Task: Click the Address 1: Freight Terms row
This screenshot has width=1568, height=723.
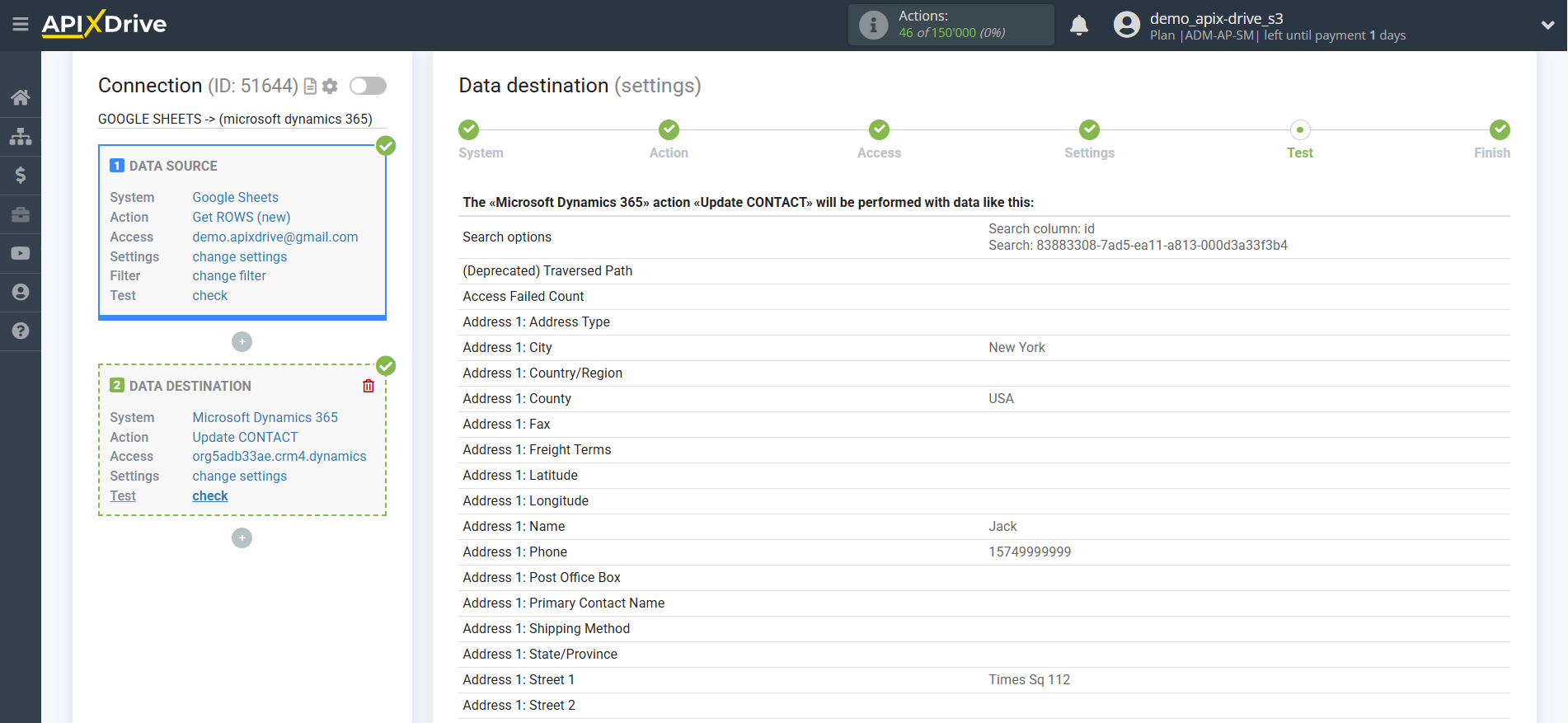Action: [984, 450]
